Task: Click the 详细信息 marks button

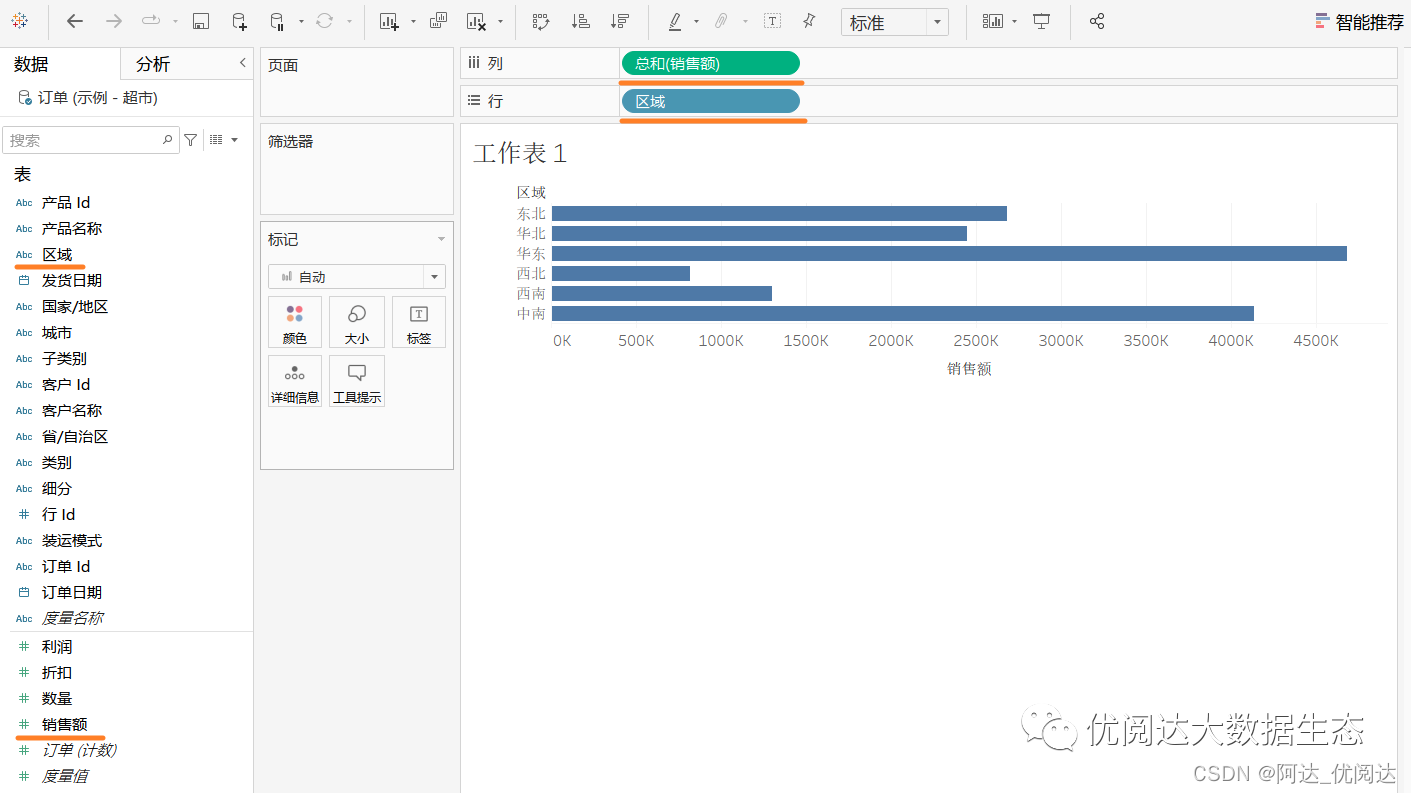Action: 294,381
